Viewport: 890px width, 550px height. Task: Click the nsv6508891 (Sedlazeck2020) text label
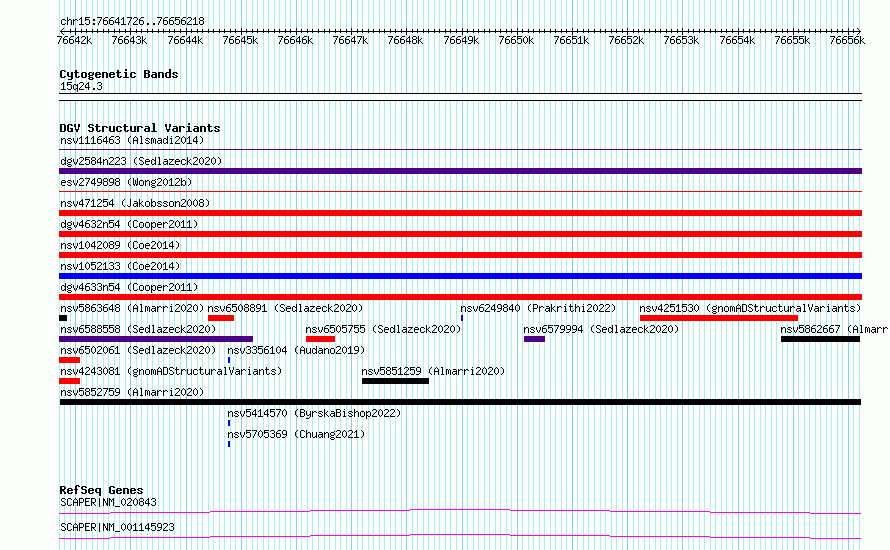(x=285, y=308)
